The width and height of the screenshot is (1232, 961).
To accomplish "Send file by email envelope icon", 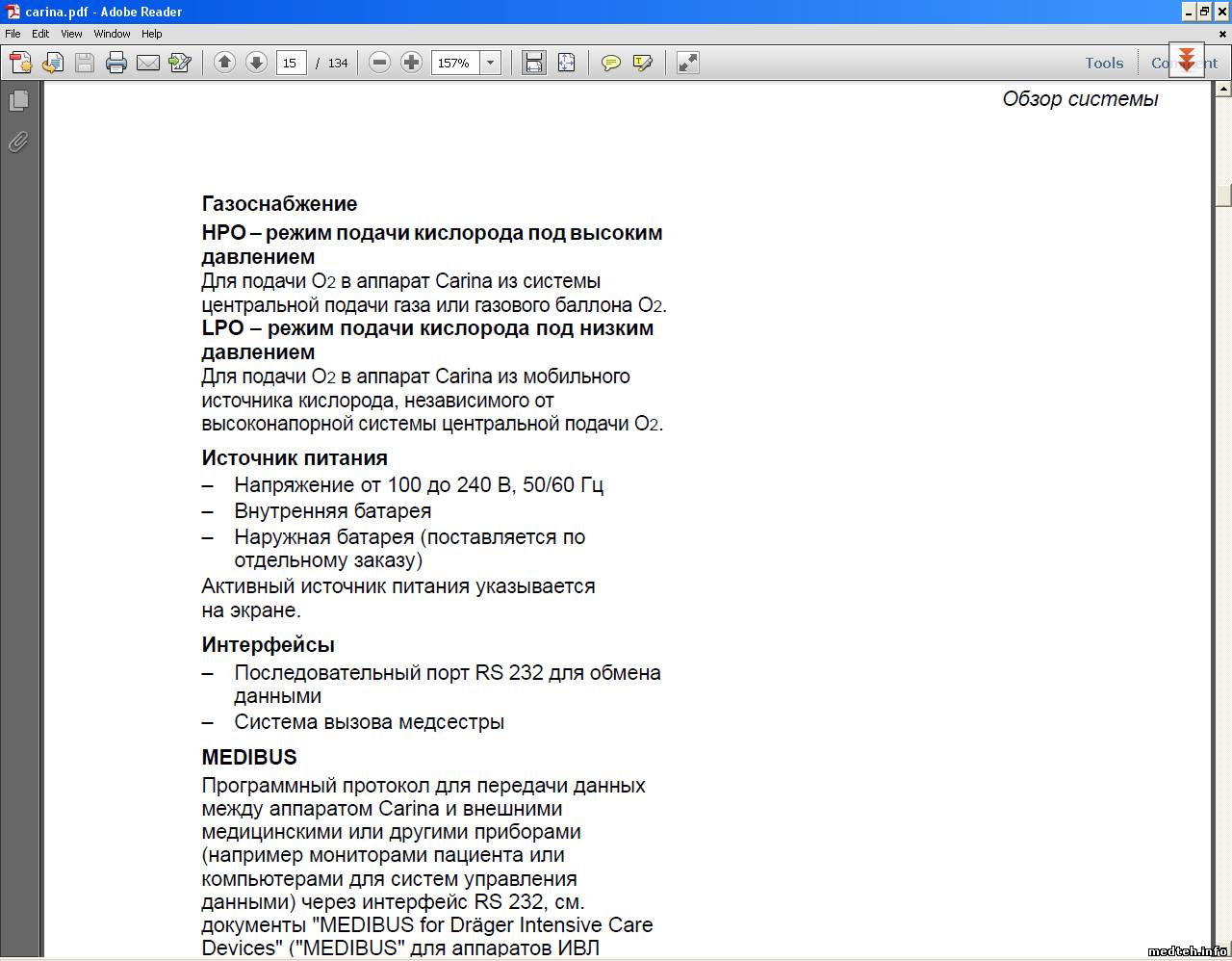I will [148, 63].
